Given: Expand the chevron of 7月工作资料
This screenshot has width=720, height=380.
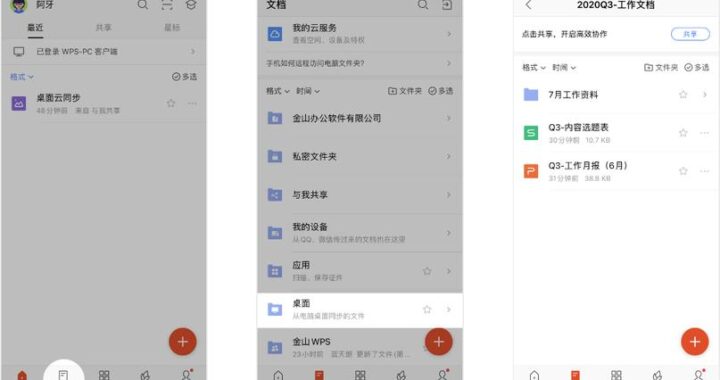Looking at the screenshot, I should (x=705, y=95).
